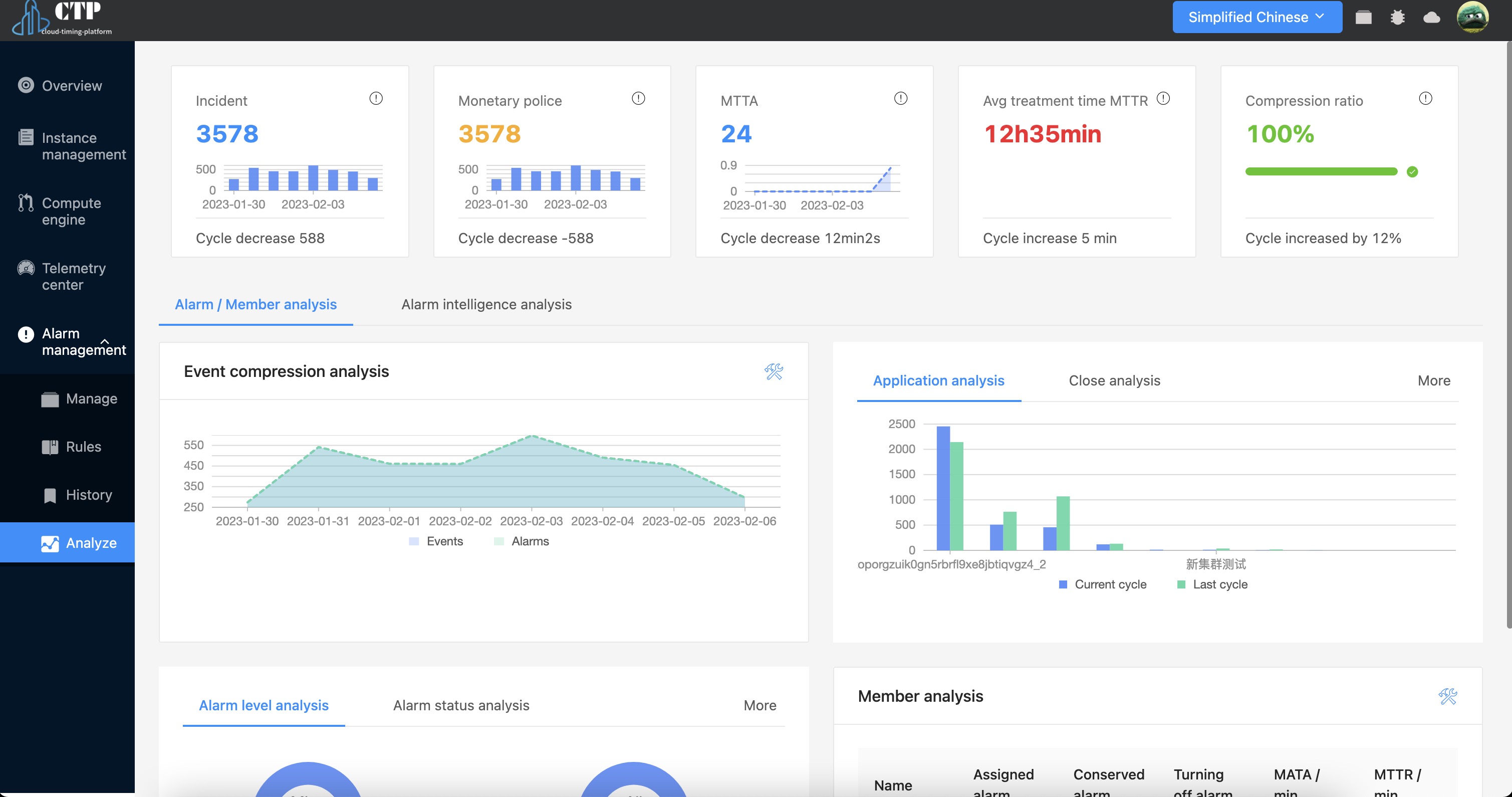The image size is (1512, 797).
Task: Open the Simplified Chinese language dropdown
Action: click(x=1256, y=17)
